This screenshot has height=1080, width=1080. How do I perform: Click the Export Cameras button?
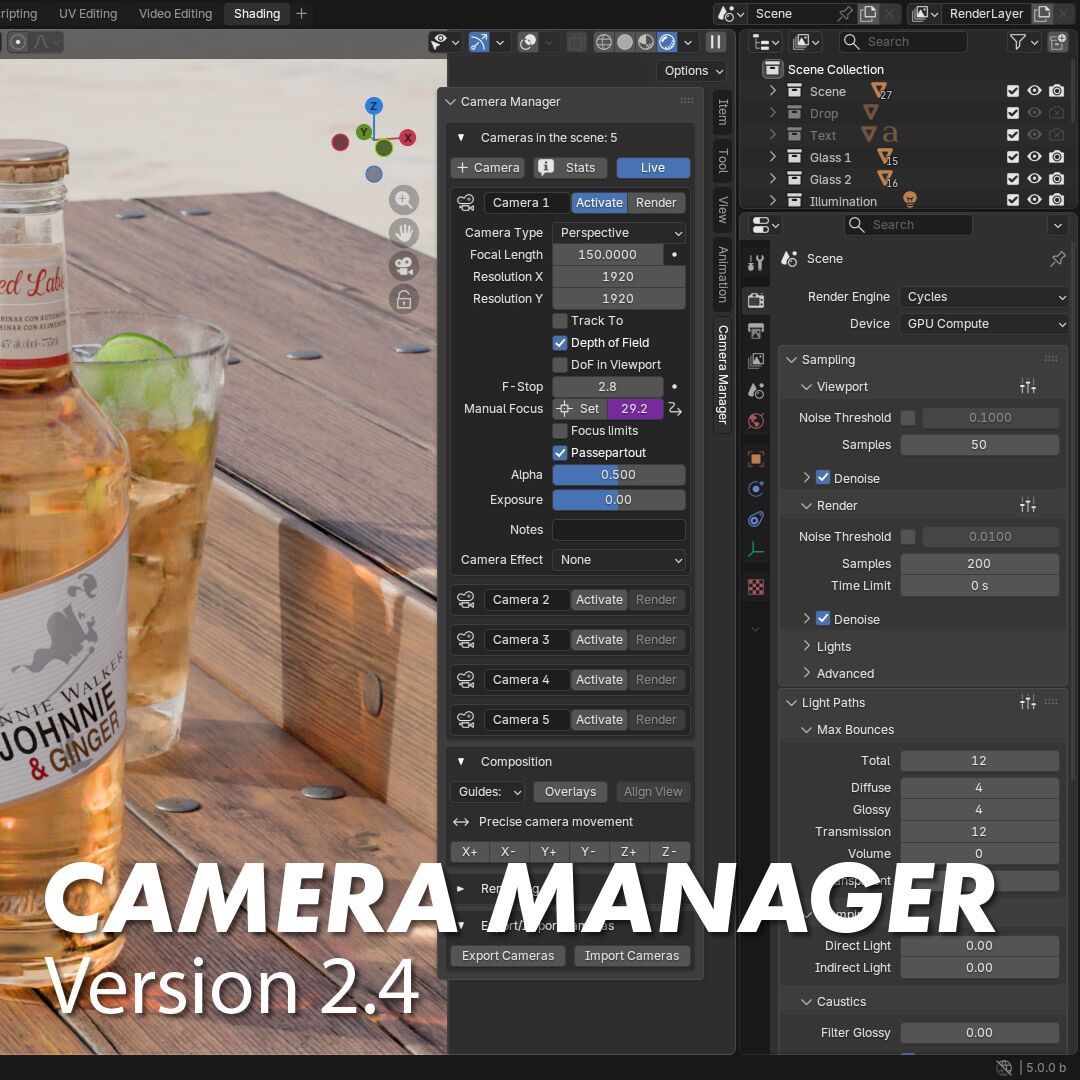point(508,956)
